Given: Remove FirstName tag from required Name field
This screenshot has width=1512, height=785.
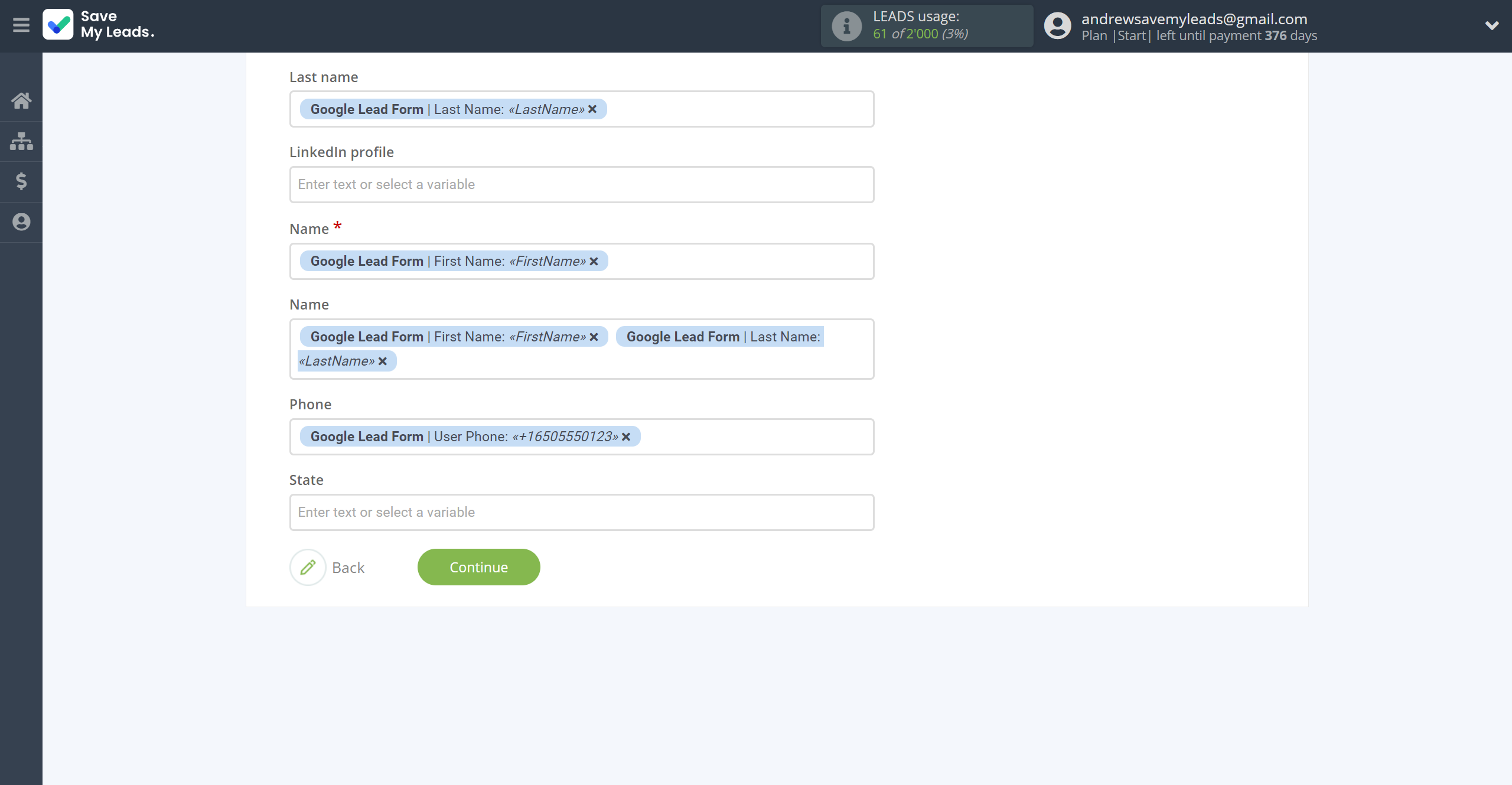Looking at the screenshot, I should coord(594,261).
